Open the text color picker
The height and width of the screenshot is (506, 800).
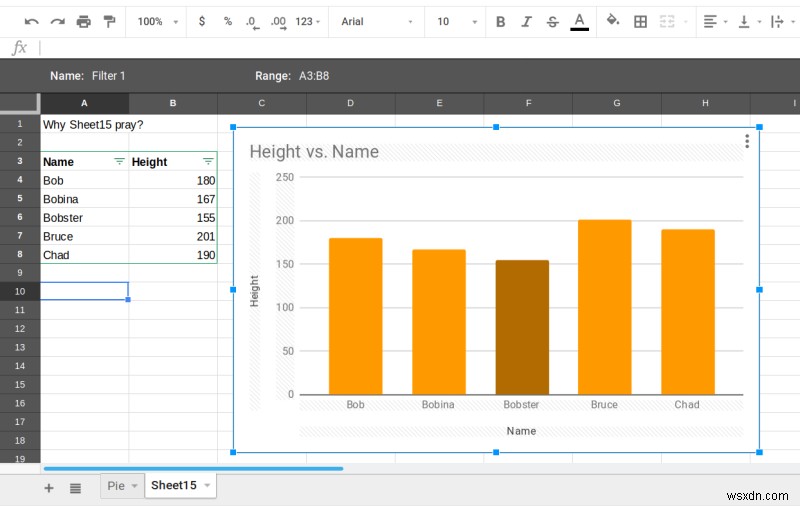point(579,21)
